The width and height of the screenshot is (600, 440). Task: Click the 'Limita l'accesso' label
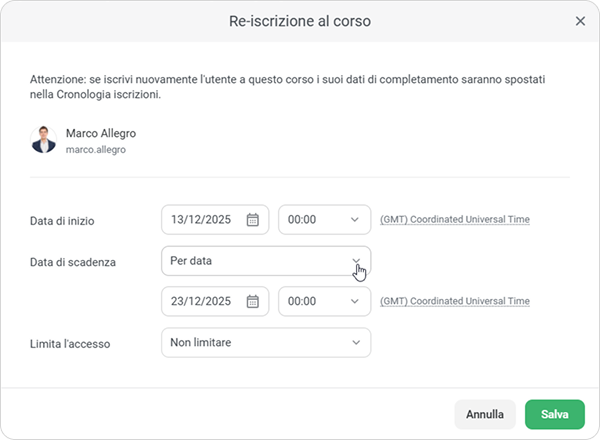(x=70, y=344)
